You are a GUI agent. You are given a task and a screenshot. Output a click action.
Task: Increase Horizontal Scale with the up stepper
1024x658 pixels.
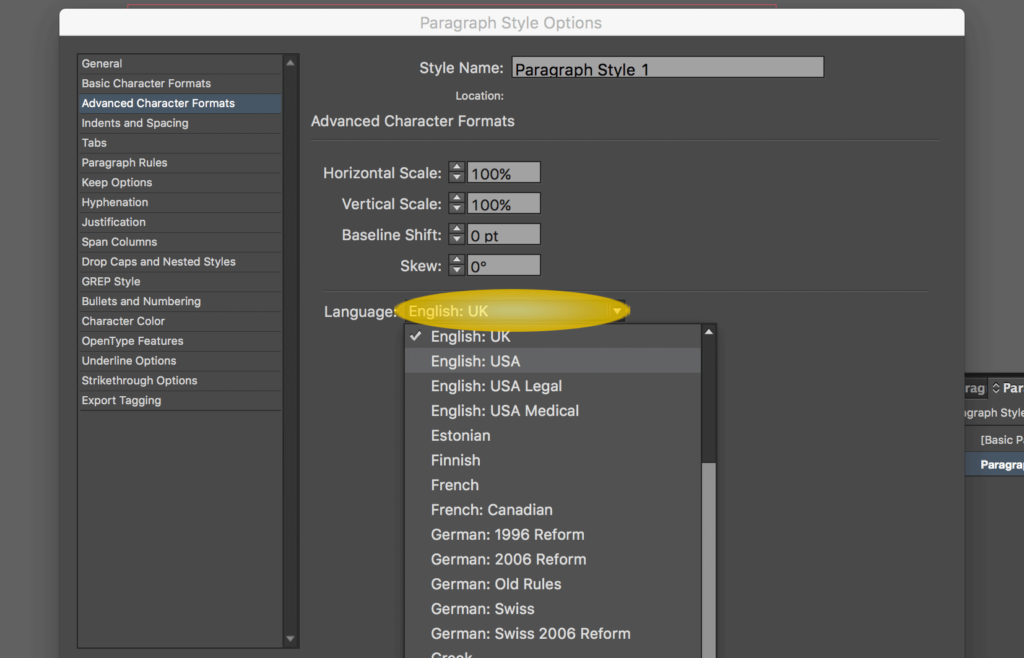click(457, 167)
